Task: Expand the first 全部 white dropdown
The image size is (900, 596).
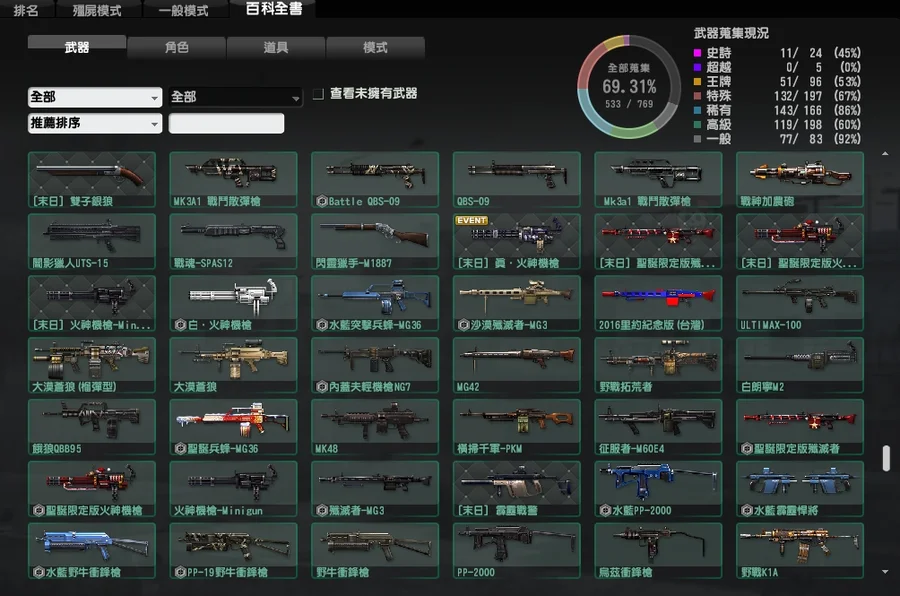Action: 95,98
